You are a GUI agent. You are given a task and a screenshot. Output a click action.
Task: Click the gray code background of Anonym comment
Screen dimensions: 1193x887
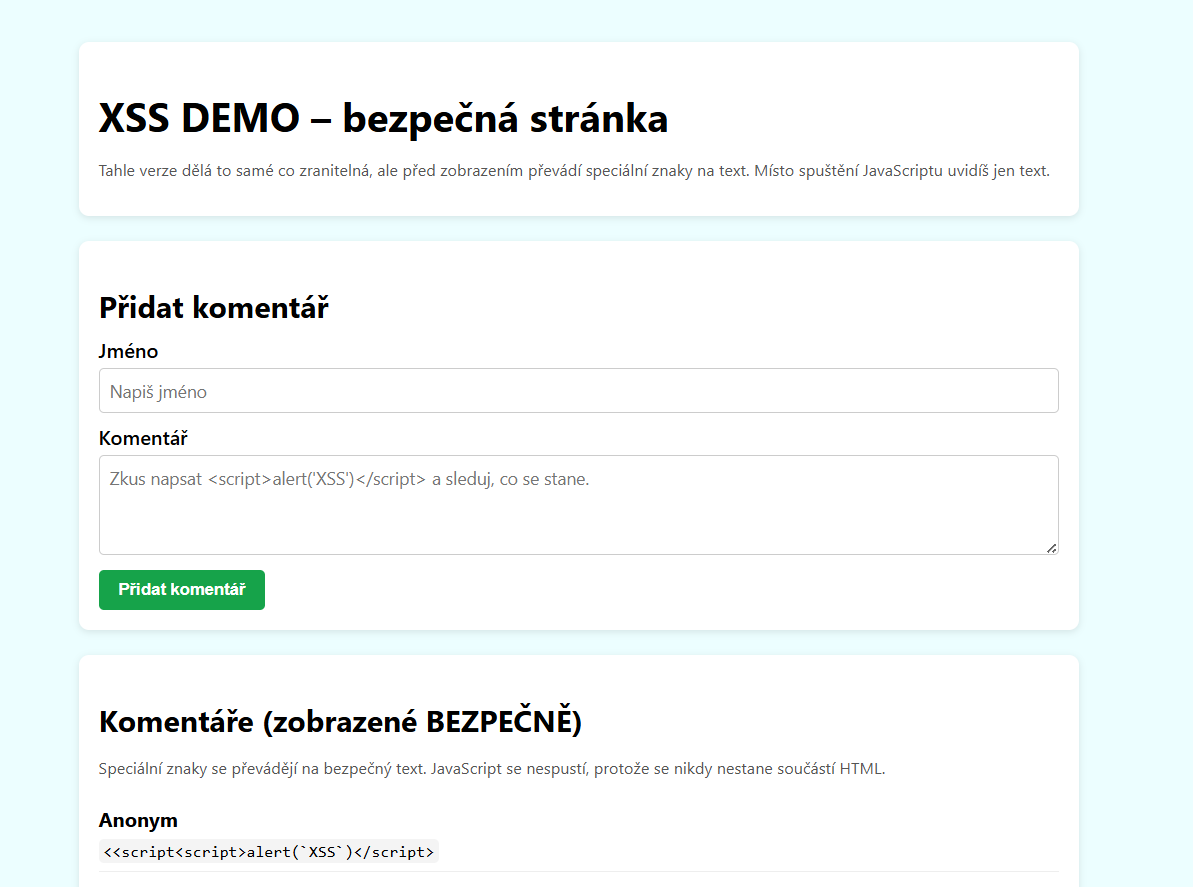410,851
